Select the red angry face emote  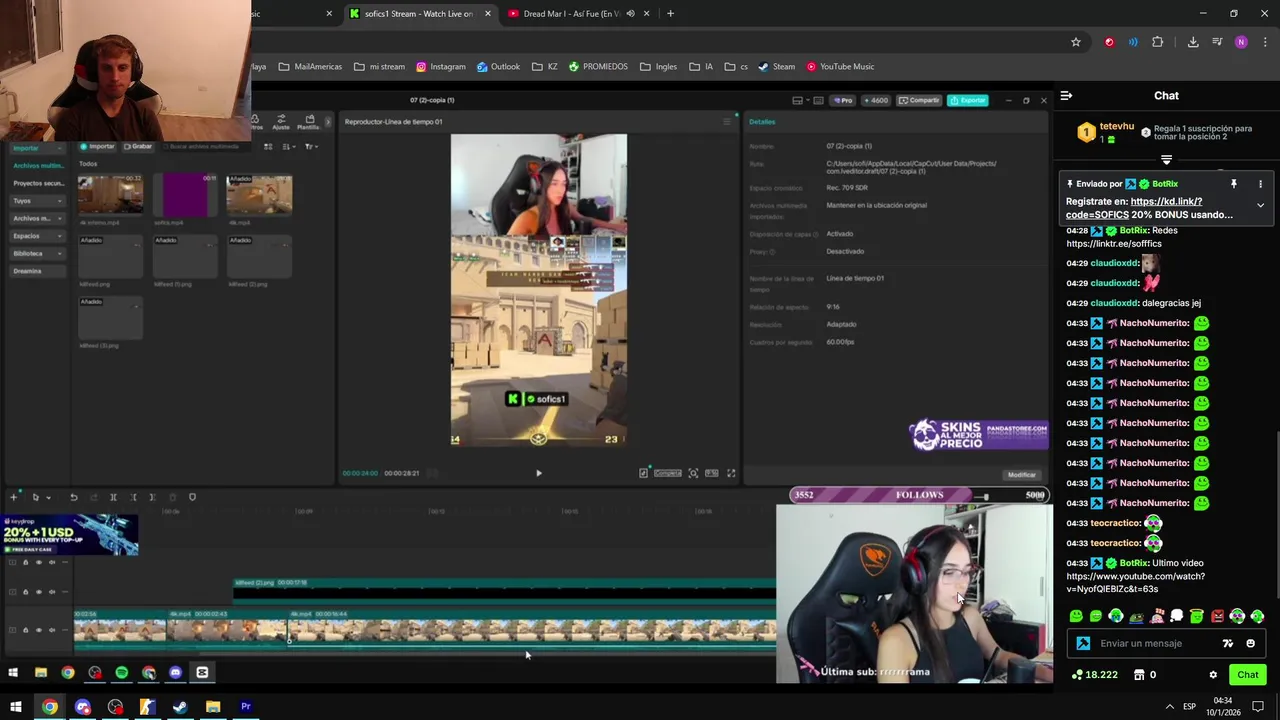(x=1217, y=617)
